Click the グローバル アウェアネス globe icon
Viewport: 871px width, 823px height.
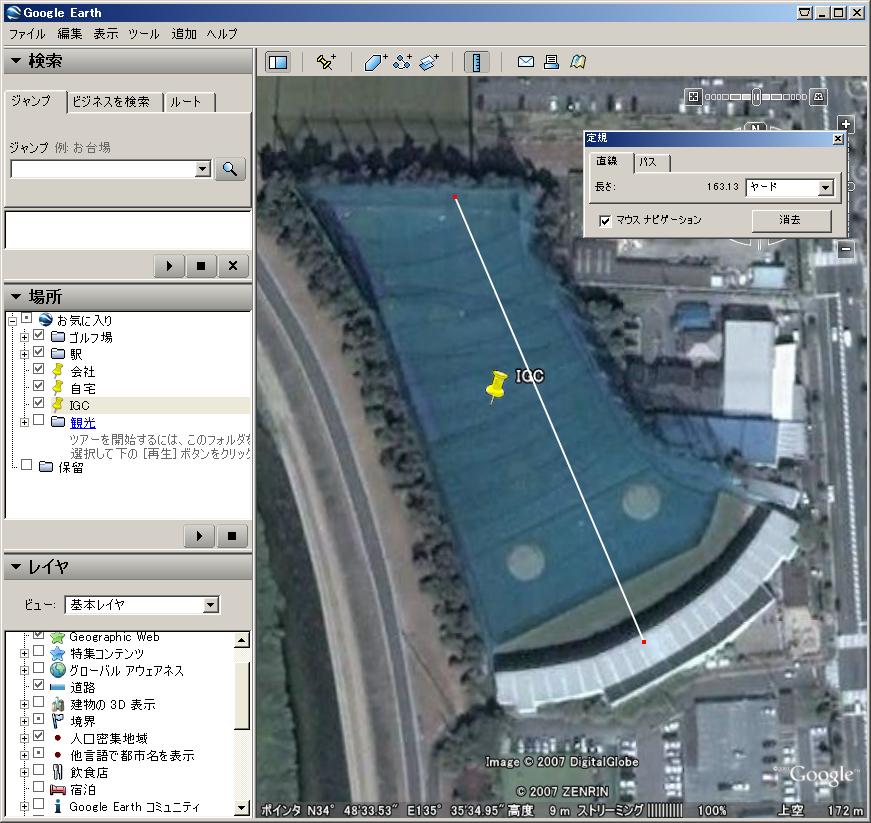(x=58, y=670)
